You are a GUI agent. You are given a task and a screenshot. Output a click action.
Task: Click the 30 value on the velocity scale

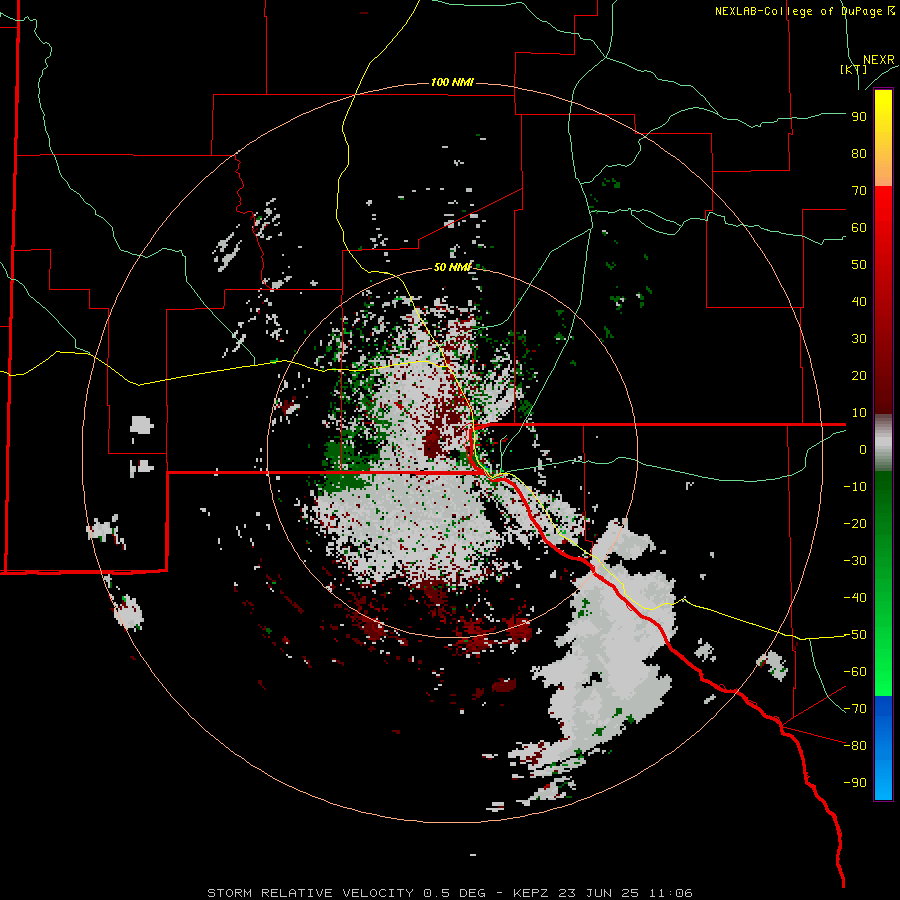859,339
